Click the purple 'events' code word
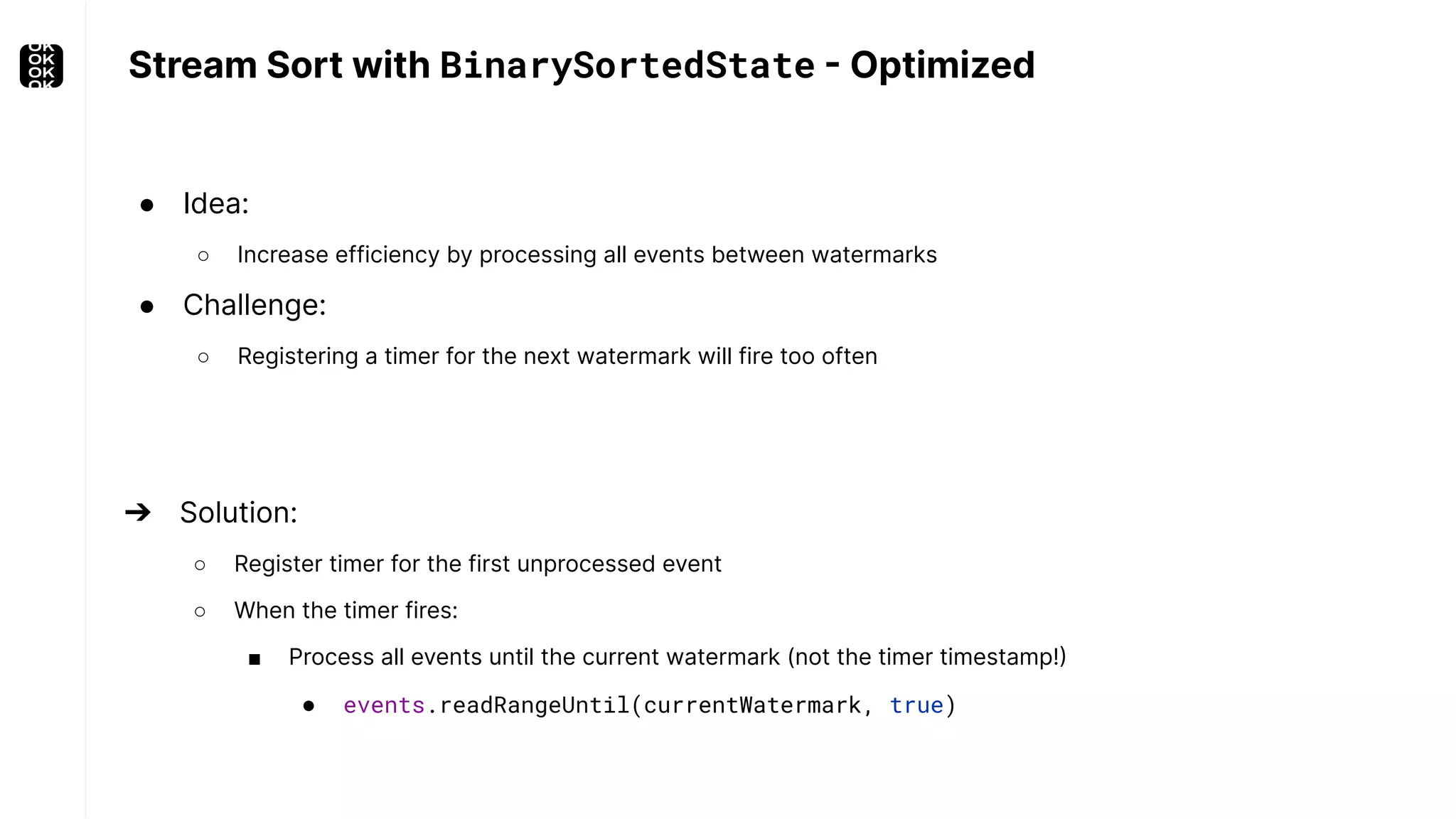Screen dimensions: 1456x819 pos(384,705)
